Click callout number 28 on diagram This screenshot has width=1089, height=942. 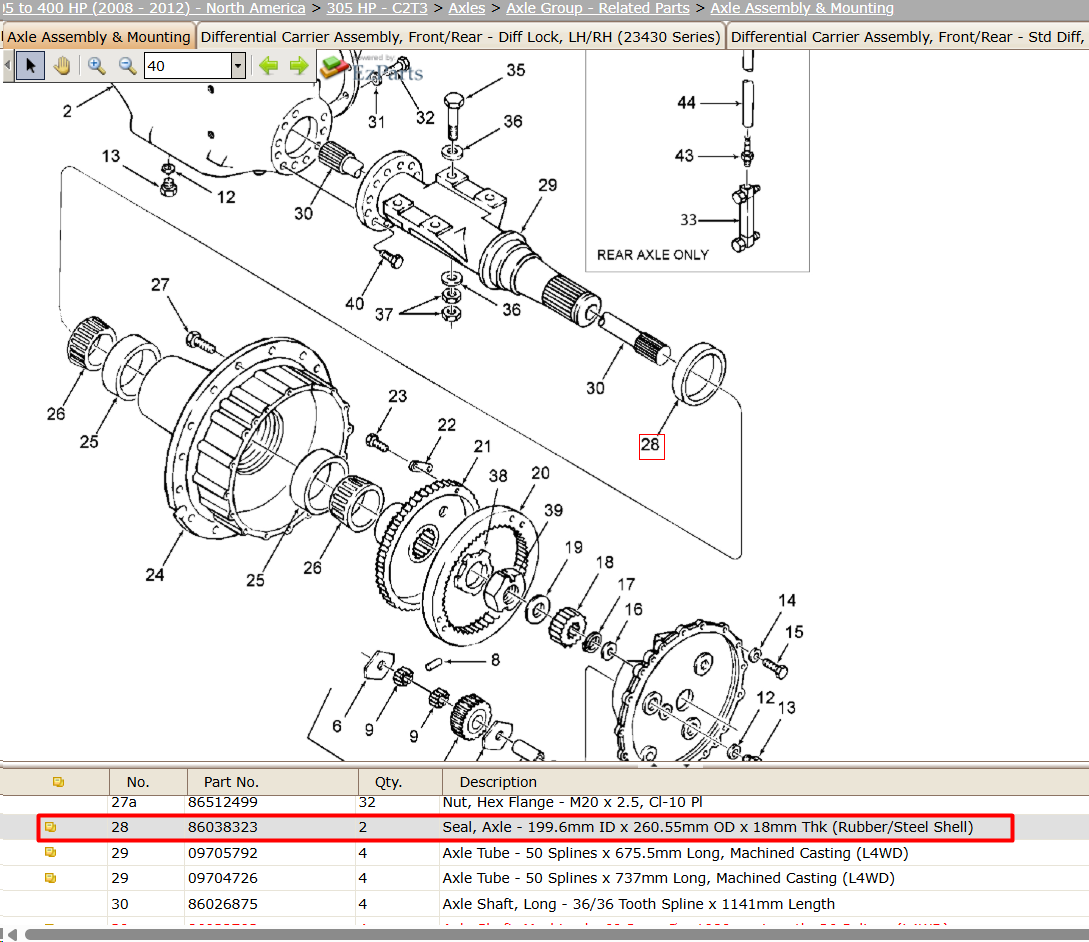(x=651, y=445)
